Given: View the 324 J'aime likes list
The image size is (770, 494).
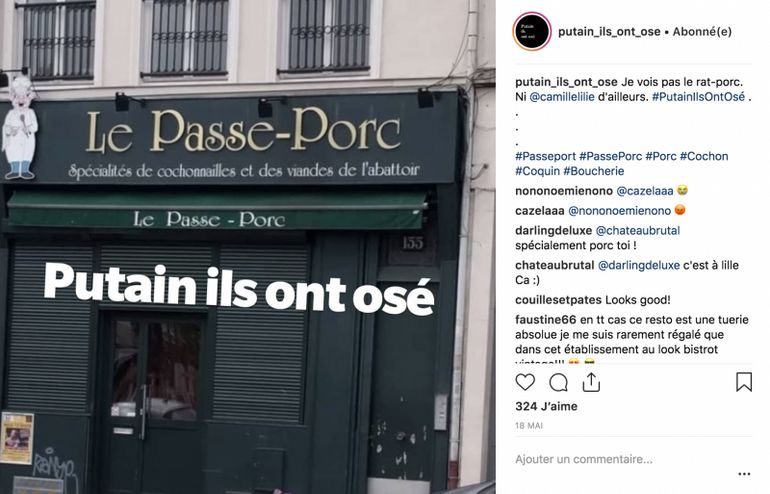Looking at the screenshot, I should 546,406.
